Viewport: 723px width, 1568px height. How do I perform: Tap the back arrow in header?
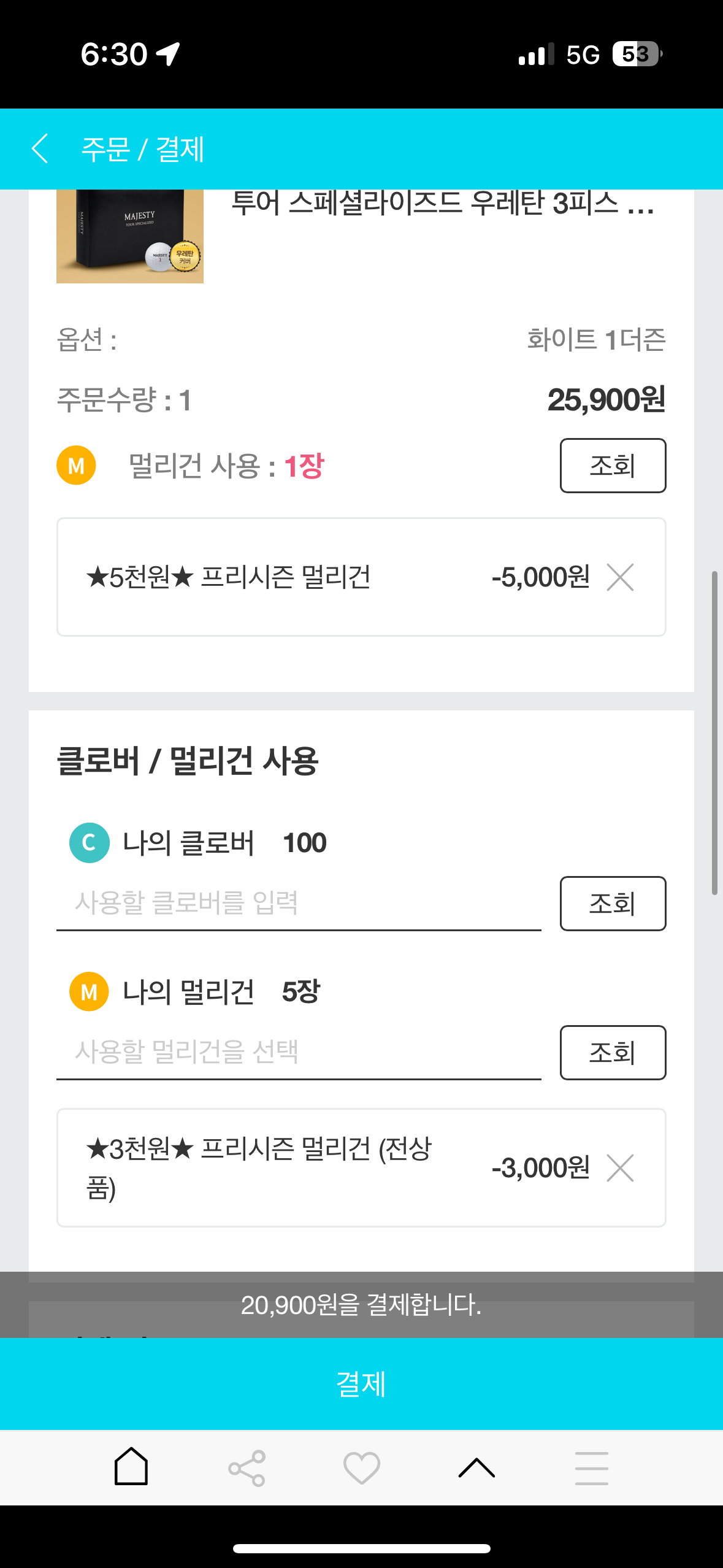click(40, 149)
